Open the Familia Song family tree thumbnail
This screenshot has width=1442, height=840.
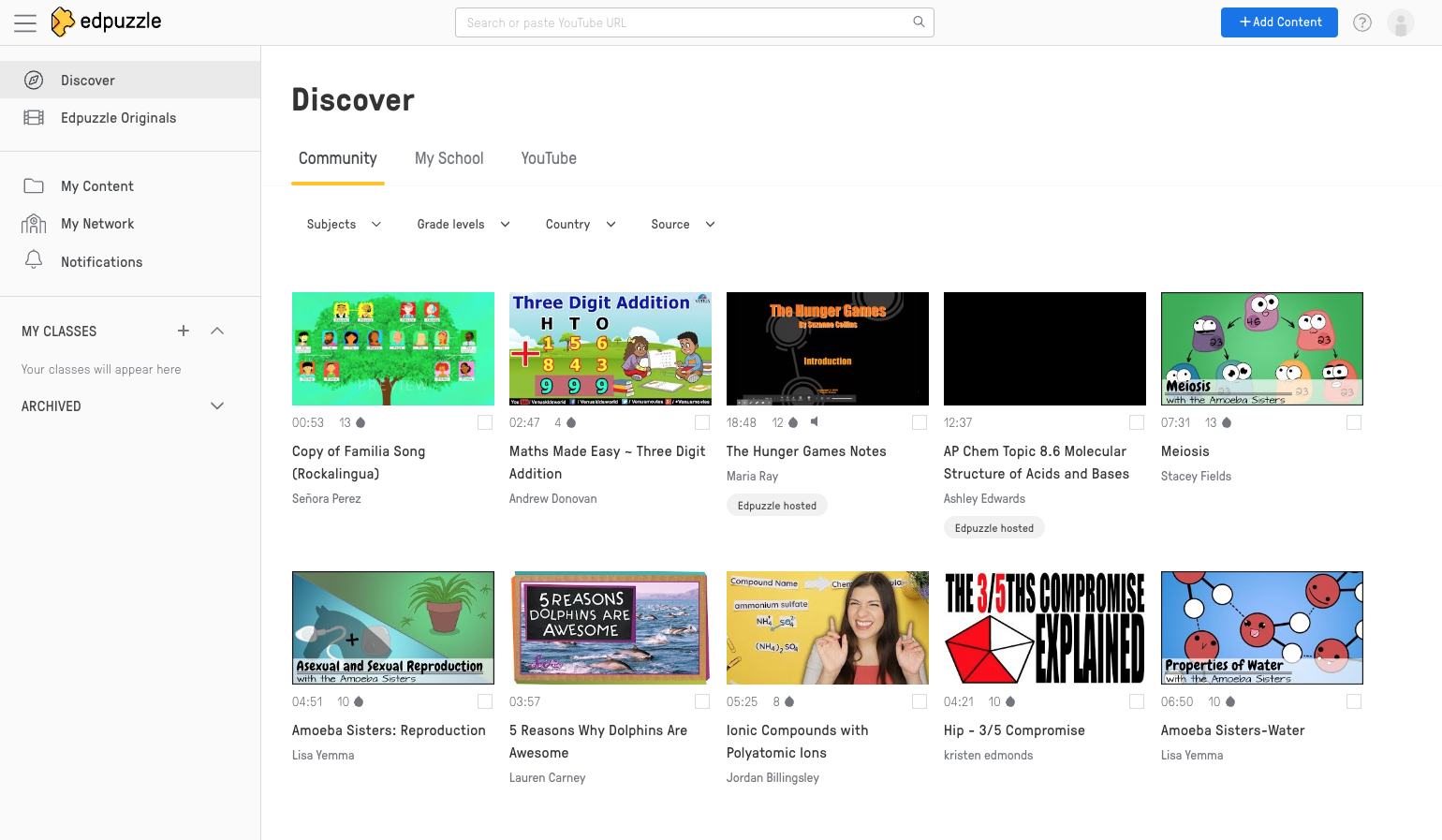(x=393, y=348)
